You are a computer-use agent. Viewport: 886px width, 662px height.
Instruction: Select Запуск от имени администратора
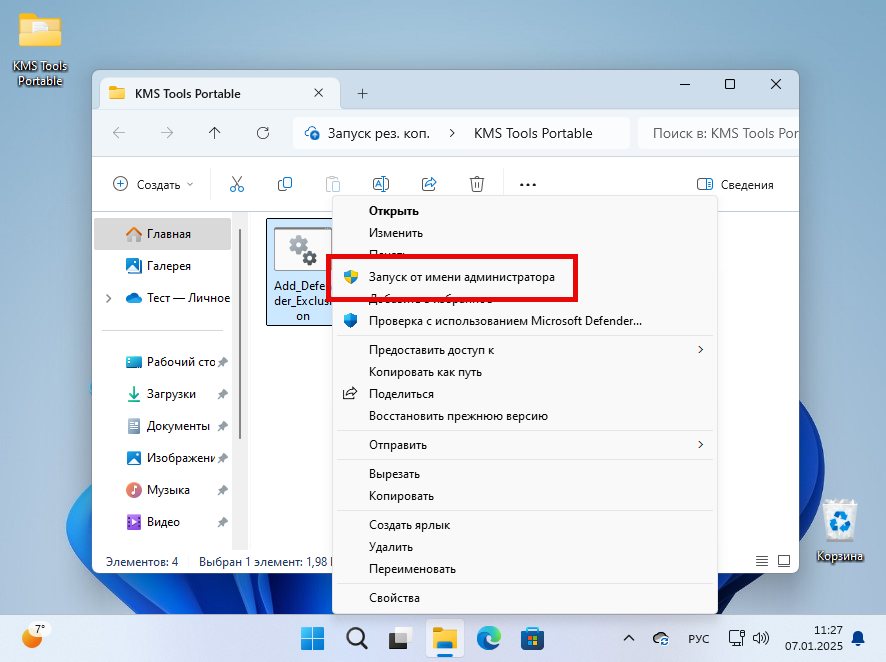pos(461,277)
